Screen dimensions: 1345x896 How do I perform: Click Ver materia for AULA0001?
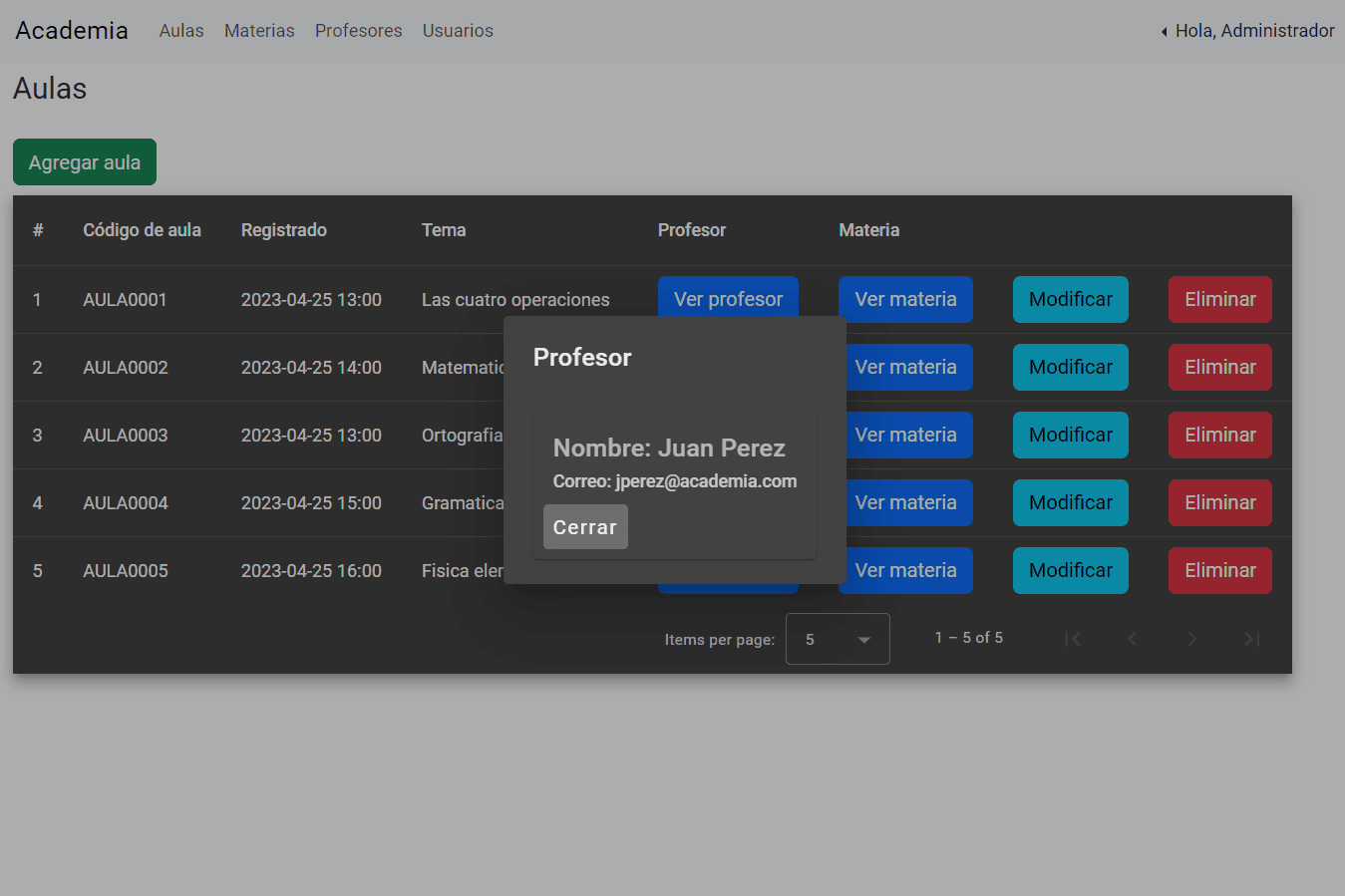[x=905, y=299]
